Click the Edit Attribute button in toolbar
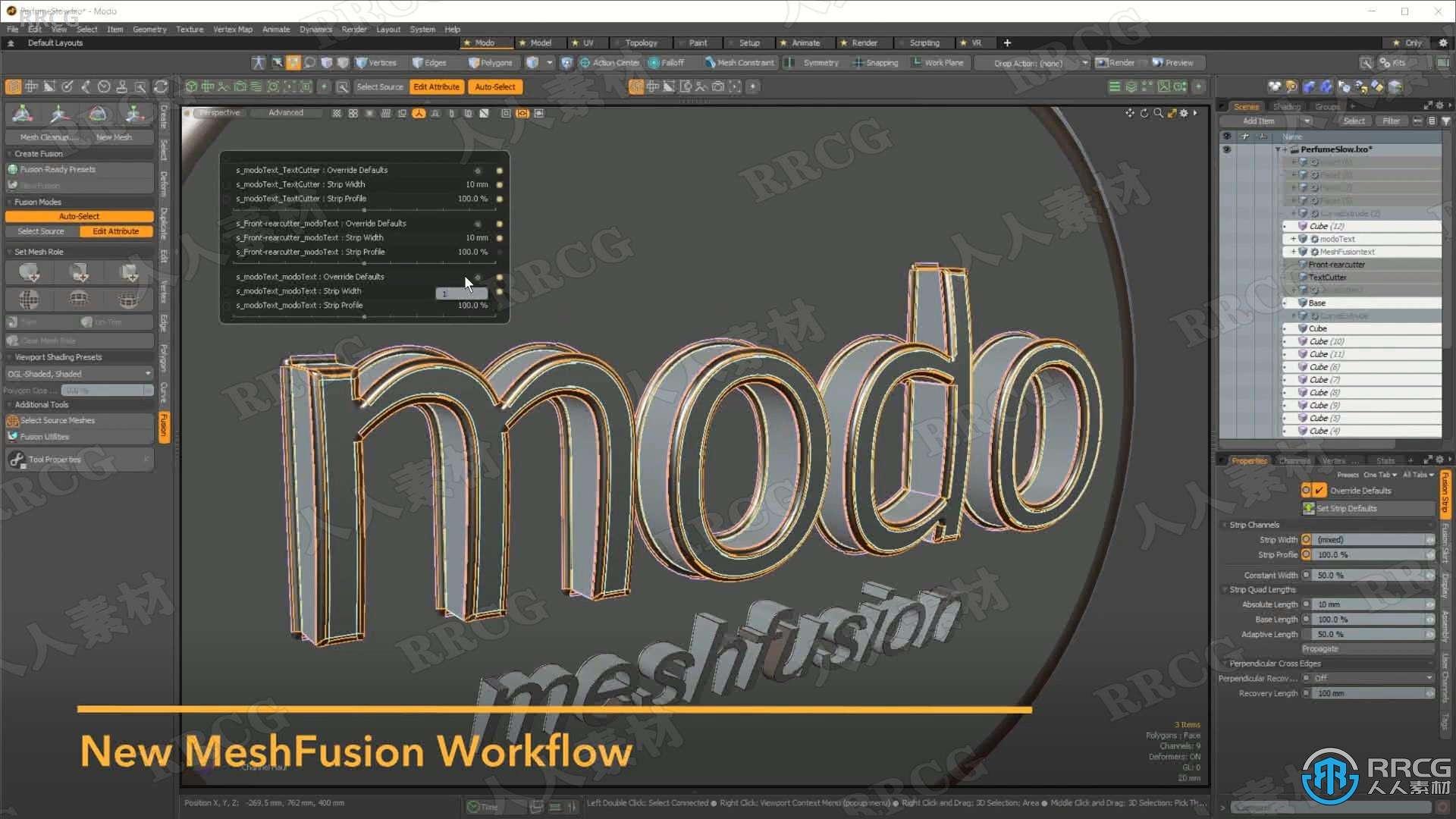Viewport: 1456px width, 819px height. coord(436,86)
